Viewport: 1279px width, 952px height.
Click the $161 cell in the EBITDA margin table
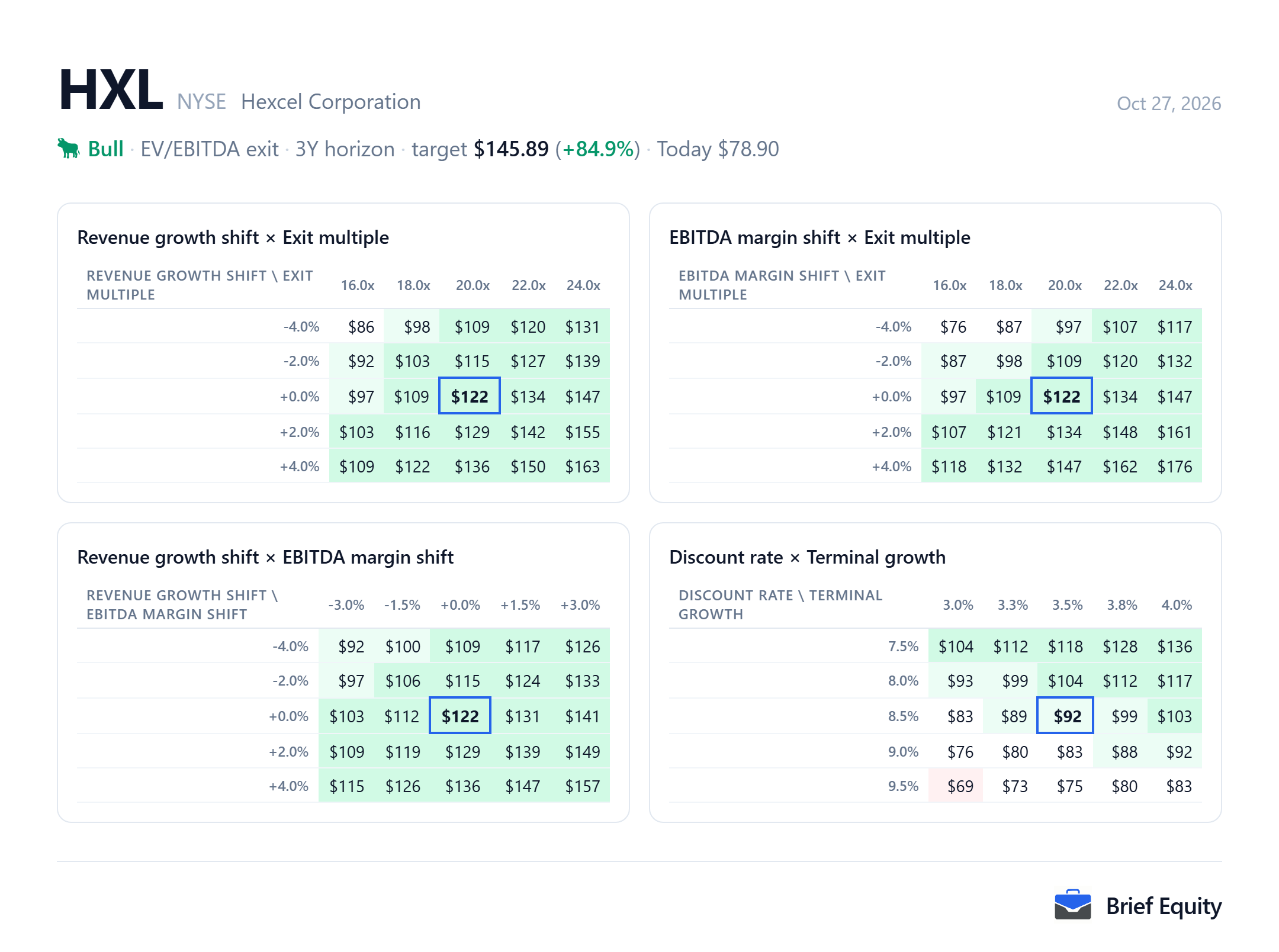[x=1174, y=432]
